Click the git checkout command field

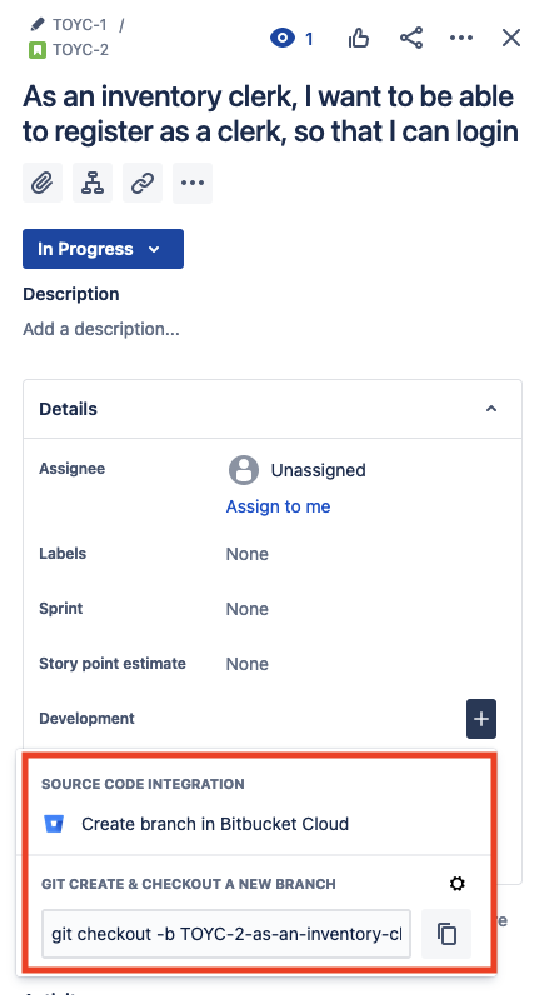[226, 934]
